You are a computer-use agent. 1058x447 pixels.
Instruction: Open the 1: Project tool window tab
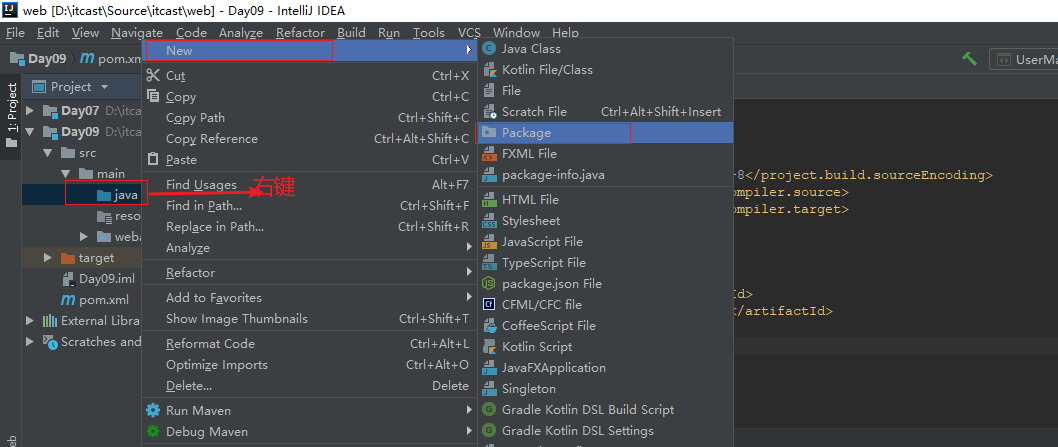[x=11, y=115]
